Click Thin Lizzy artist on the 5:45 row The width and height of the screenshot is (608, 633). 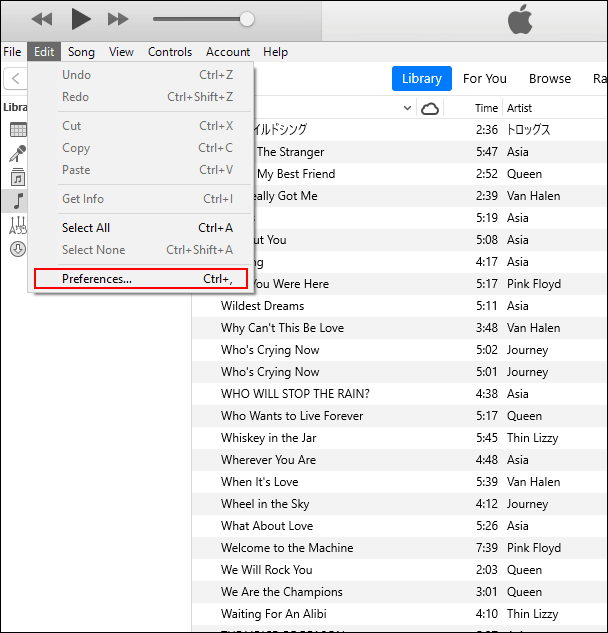tap(533, 438)
